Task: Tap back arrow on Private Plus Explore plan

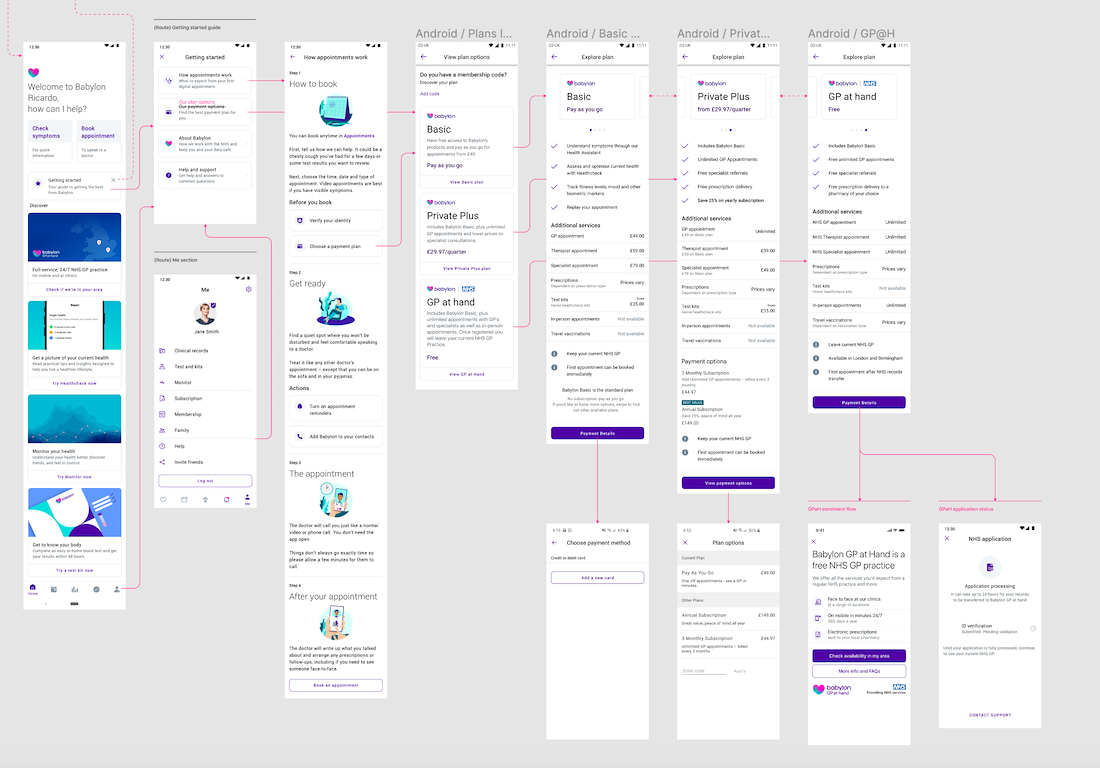Action: (x=685, y=57)
